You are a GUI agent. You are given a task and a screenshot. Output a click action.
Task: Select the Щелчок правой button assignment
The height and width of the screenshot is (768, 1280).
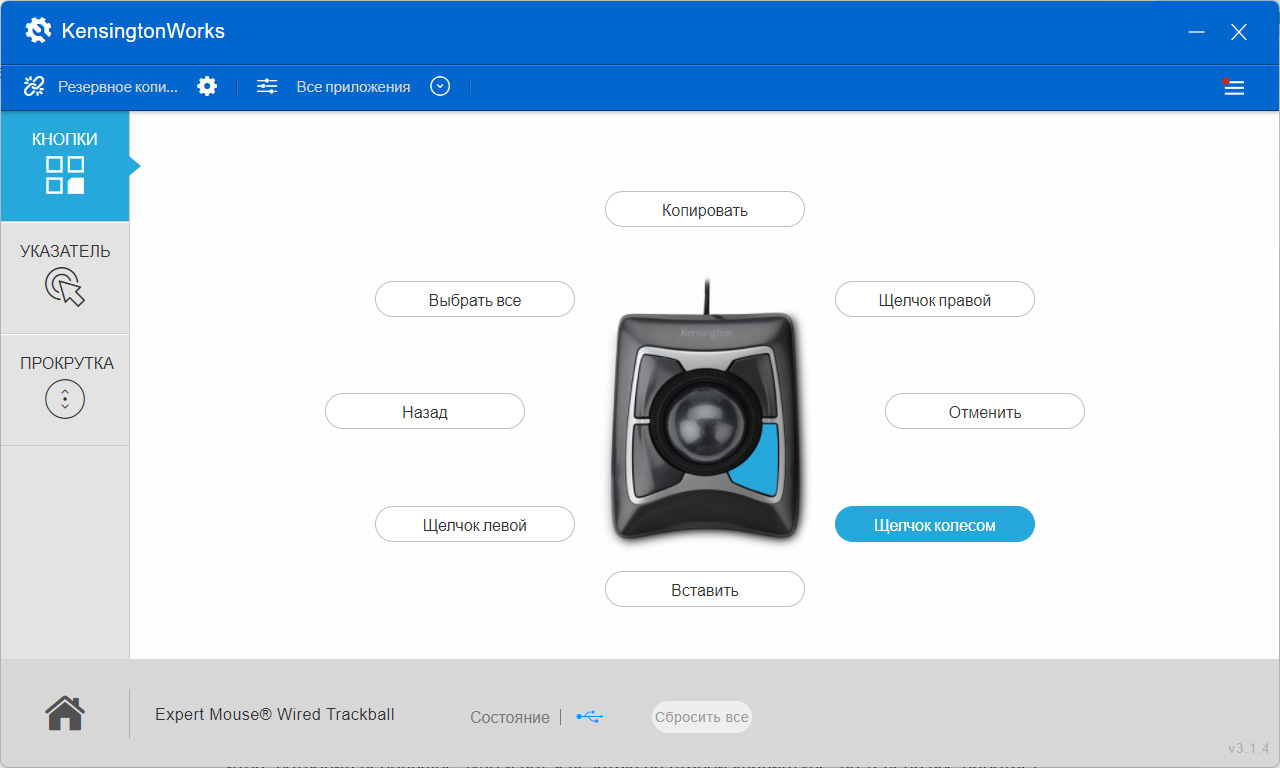pyautogui.click(x=935, y=300)
